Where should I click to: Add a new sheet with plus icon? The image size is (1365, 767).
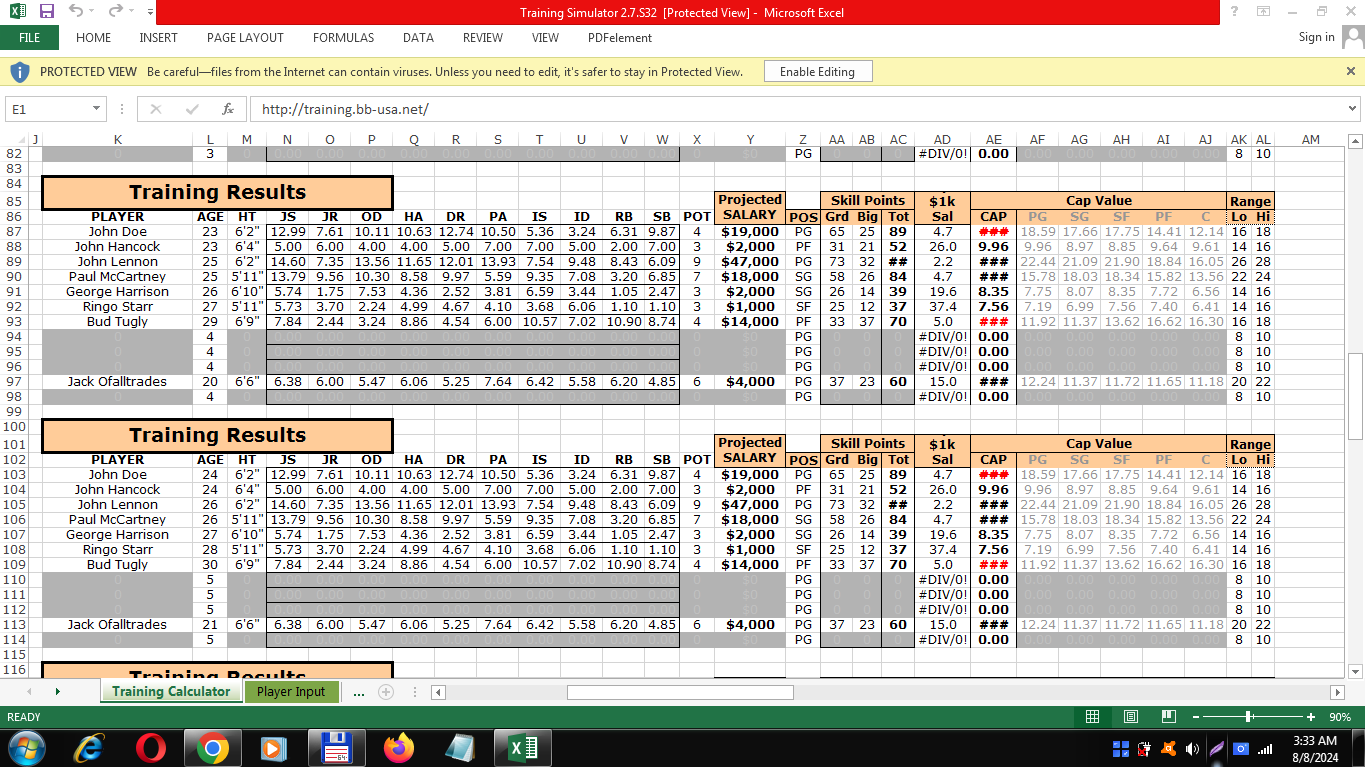click(x=385, y=692)
